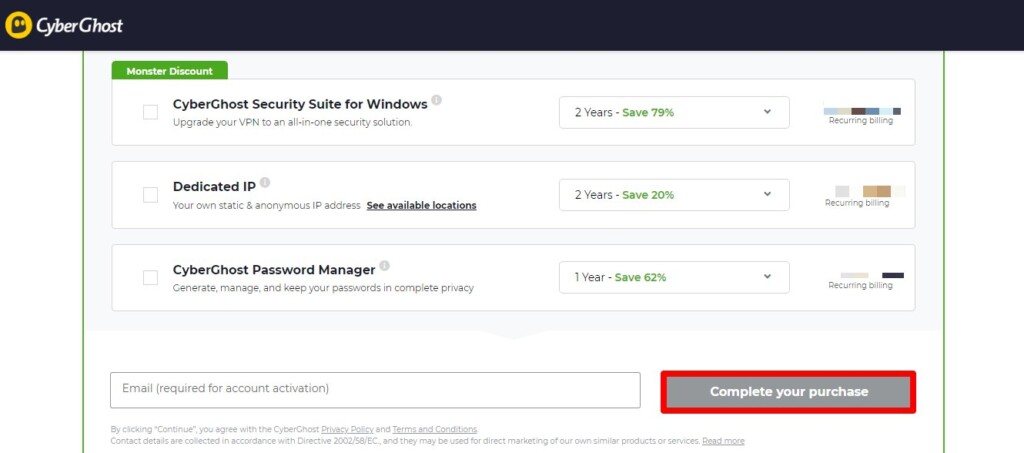Click the Monster Discount tab label
This screenshot has height=453, width=1024.
[170, 70]
